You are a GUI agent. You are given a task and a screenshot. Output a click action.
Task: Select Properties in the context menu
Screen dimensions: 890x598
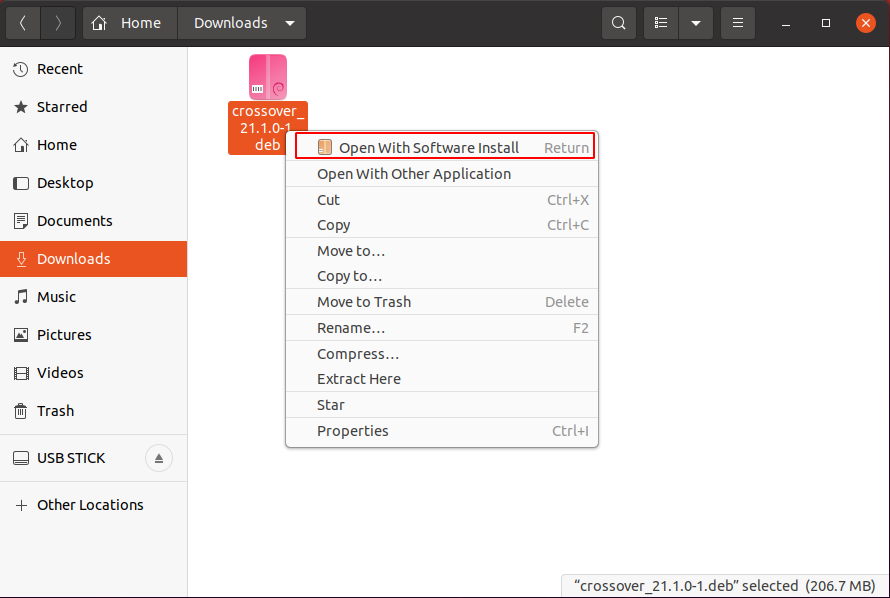coord(353,431)
